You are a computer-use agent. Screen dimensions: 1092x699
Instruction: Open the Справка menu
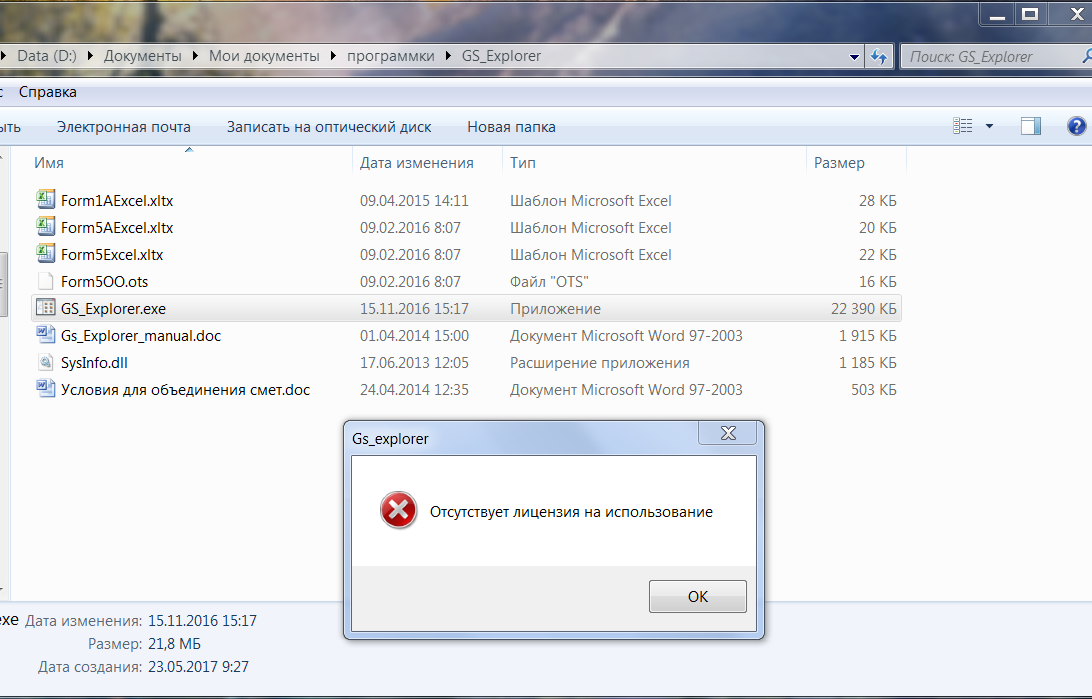pos(47,92)
